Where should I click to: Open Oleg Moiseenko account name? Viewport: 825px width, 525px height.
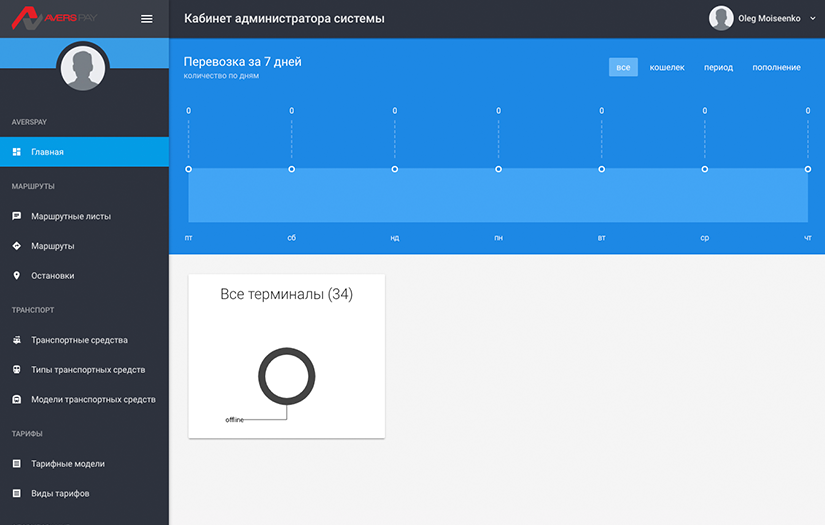point(769,18)
